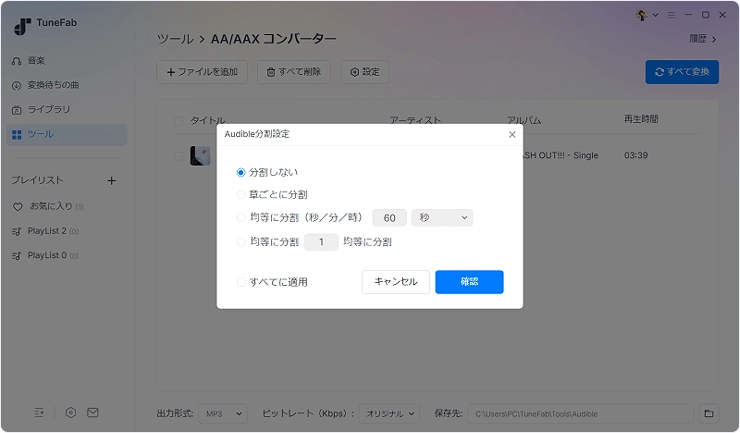Click the blue 確認 button
This screenshot has height=433, width=740.
click(x=469, y=282)
